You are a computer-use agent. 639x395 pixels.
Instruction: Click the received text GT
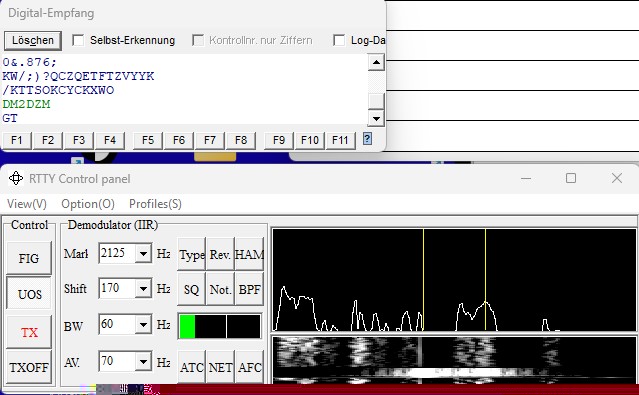pos(10,118)
